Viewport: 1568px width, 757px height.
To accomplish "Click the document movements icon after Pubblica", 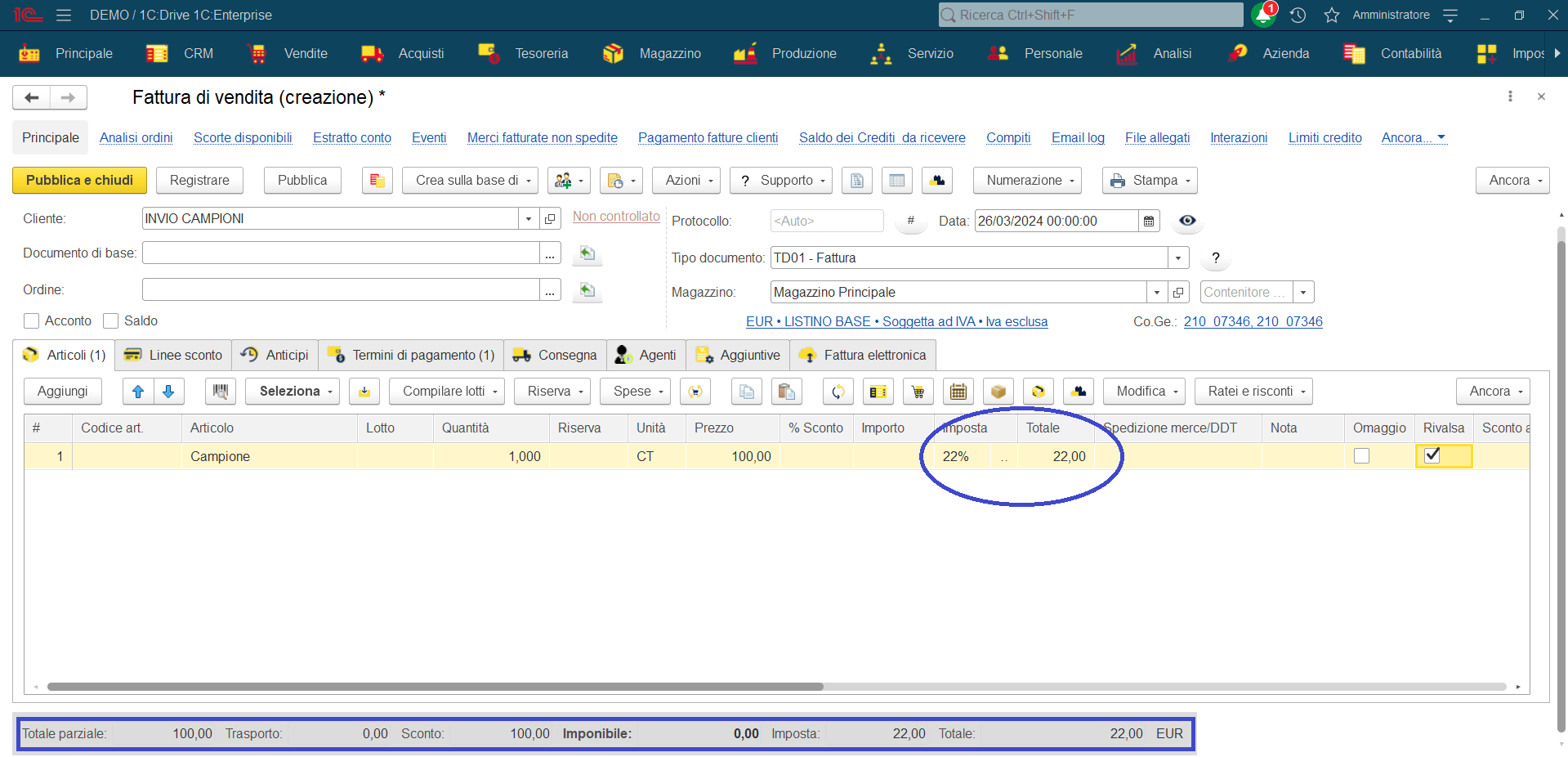I will [x=377, y=181].
